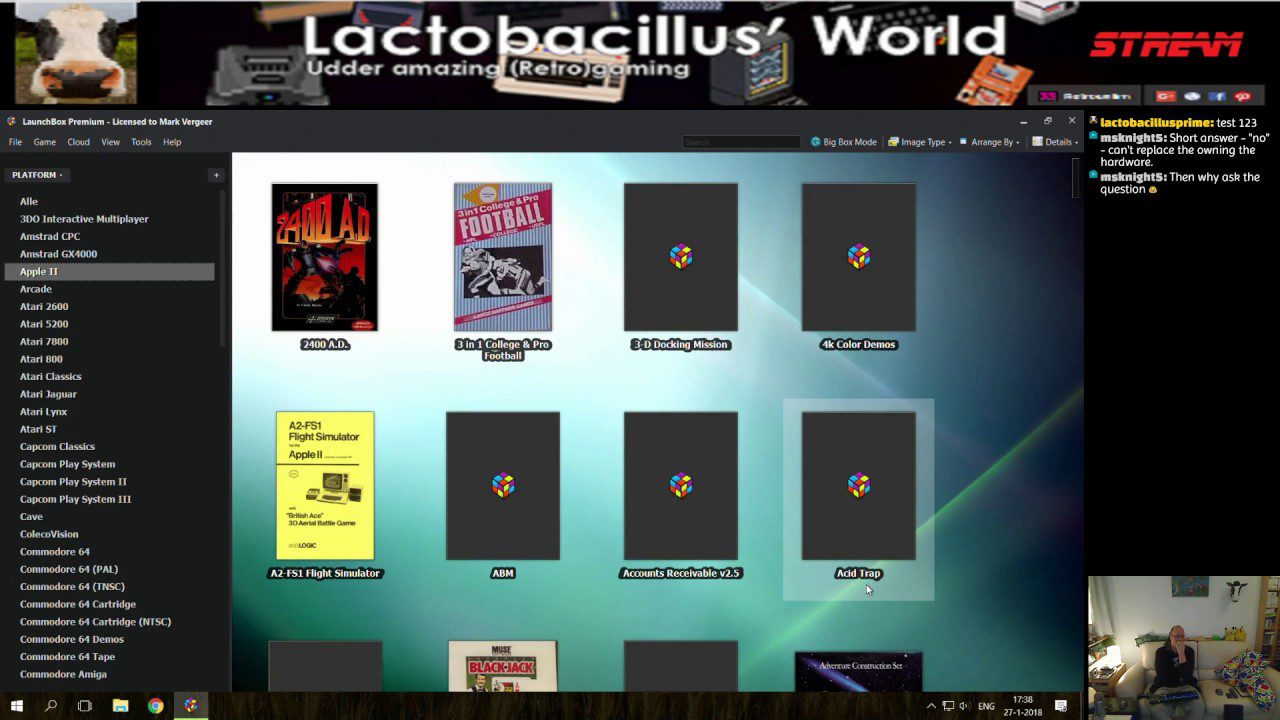This screenshot has width=1280, height=720.
Task: Select the Atari Lynx platform
Action: [x=109, y=411]
